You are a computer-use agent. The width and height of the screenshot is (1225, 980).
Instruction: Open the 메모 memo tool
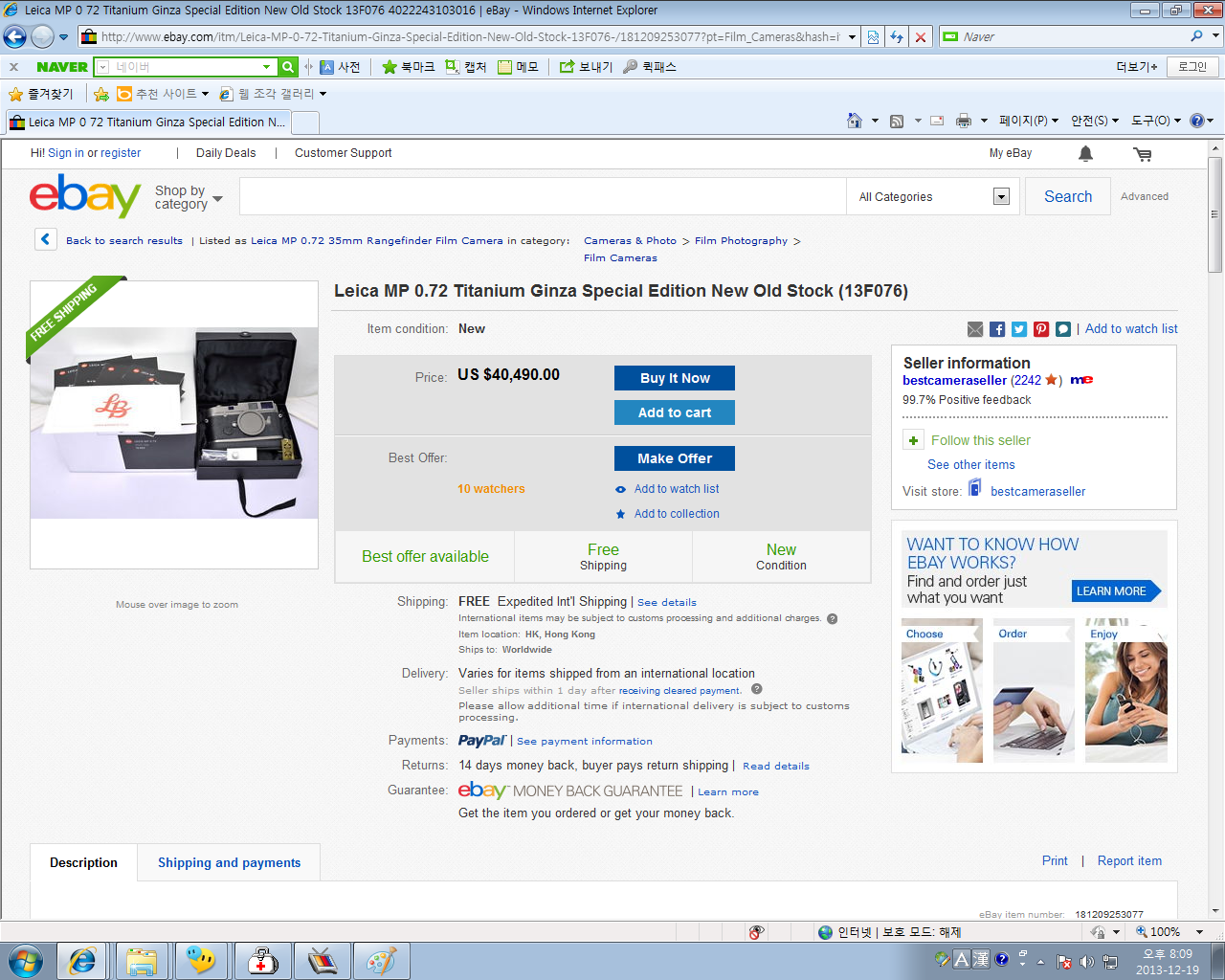click(518, 67)
